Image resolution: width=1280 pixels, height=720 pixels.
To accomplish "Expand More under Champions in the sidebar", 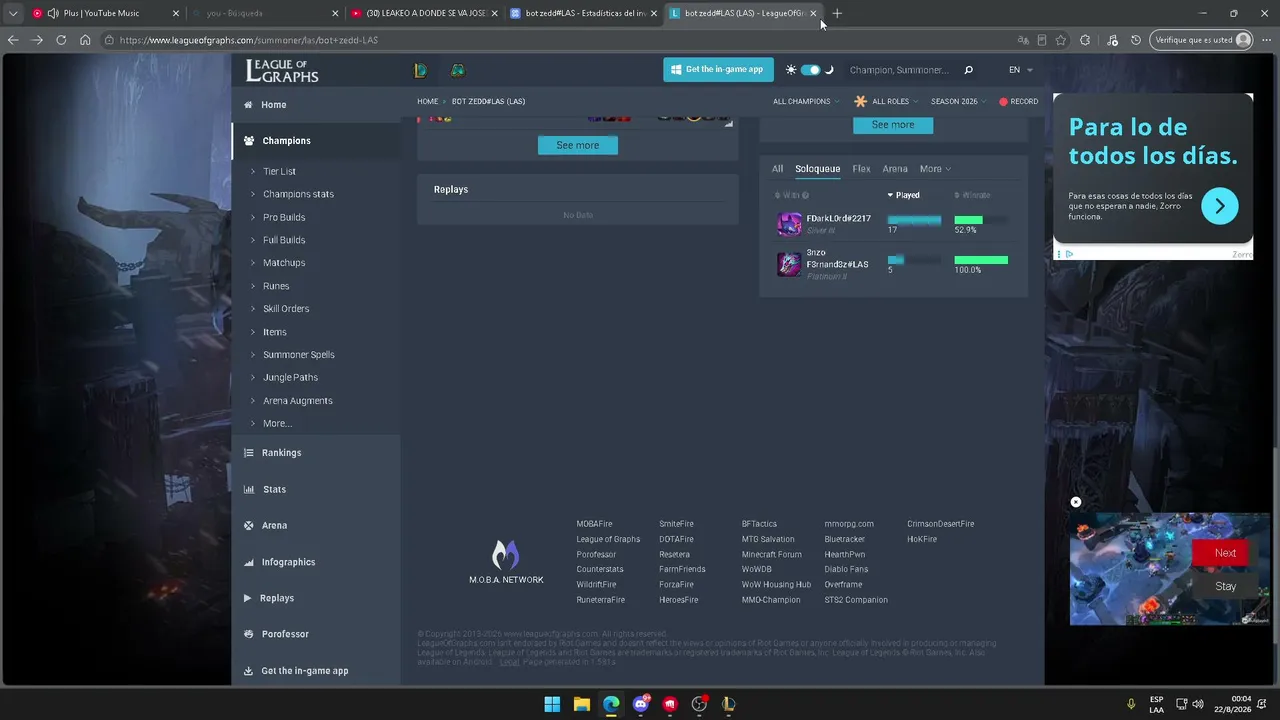I will (x=277, y=424).
